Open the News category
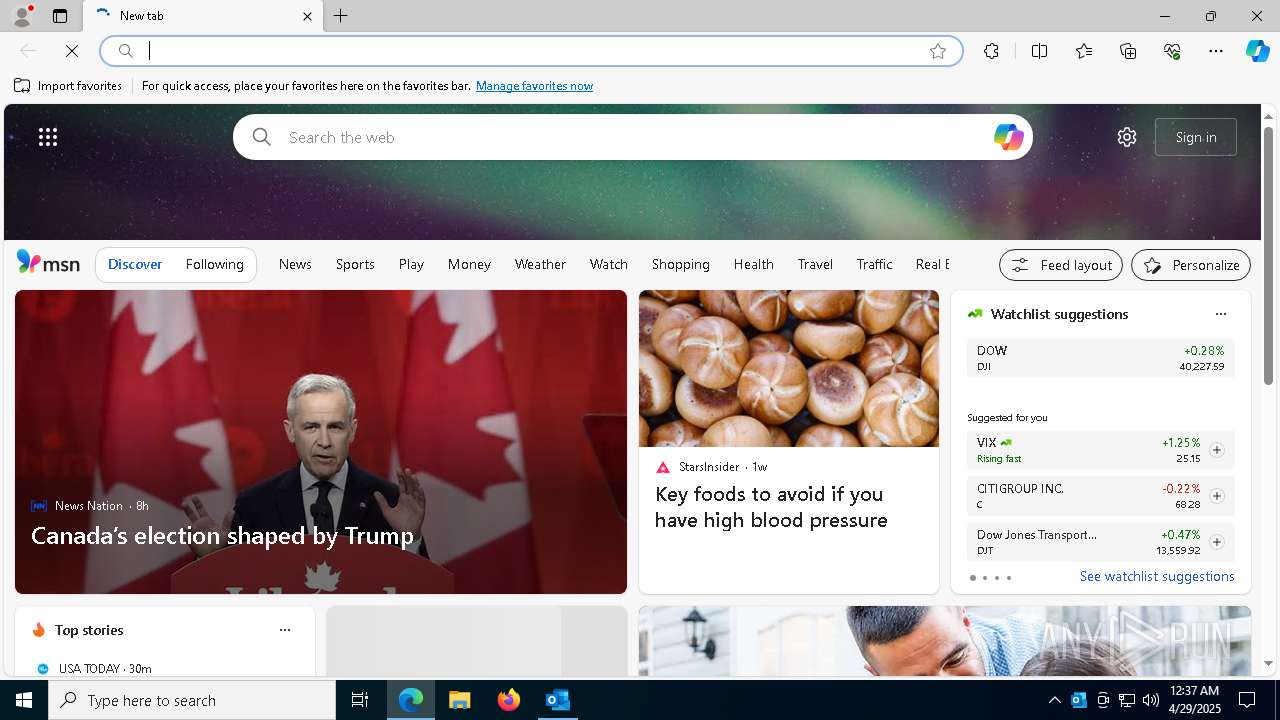The width and height of the screenshot is (1280, 720). coord(295,264)
